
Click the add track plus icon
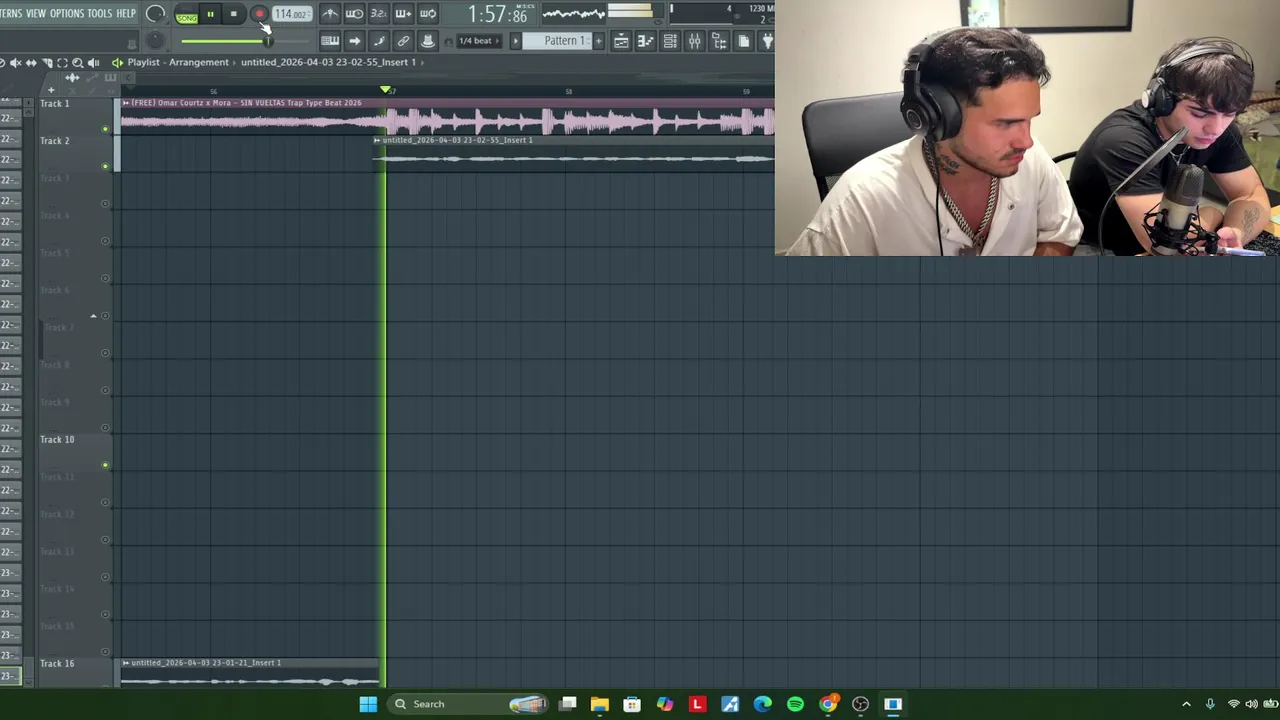[51, 90]
